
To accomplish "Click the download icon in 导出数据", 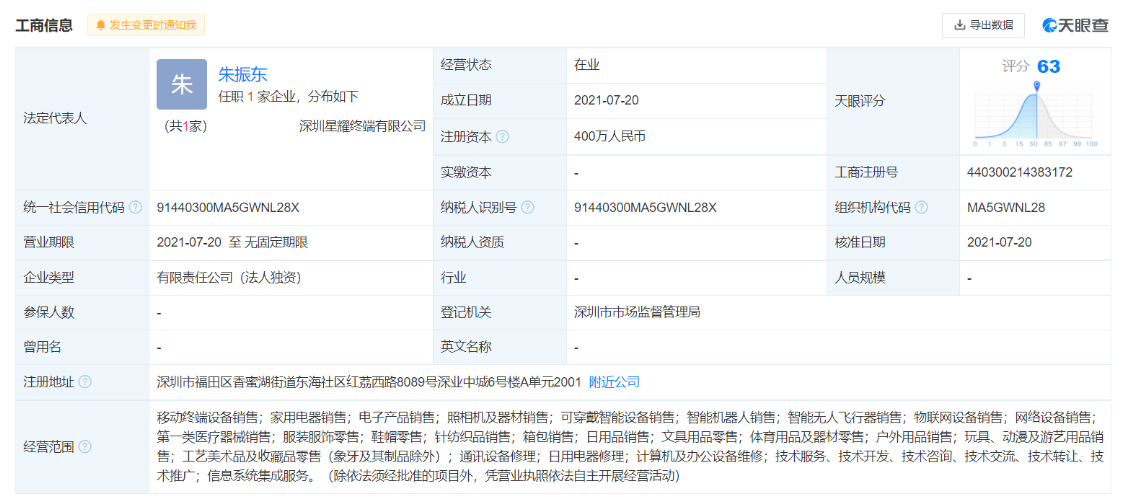I will tap(960, 25).
